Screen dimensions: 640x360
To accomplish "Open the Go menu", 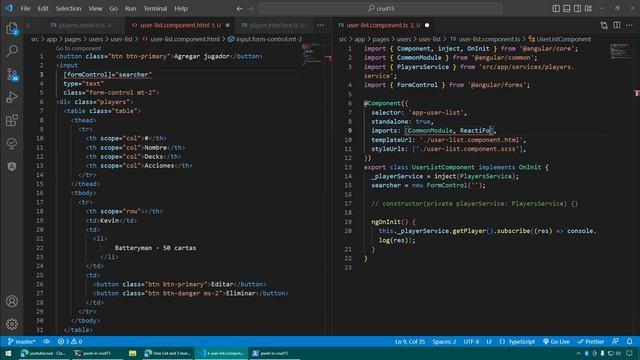I will pyautogui.click(x=113, y=9).
